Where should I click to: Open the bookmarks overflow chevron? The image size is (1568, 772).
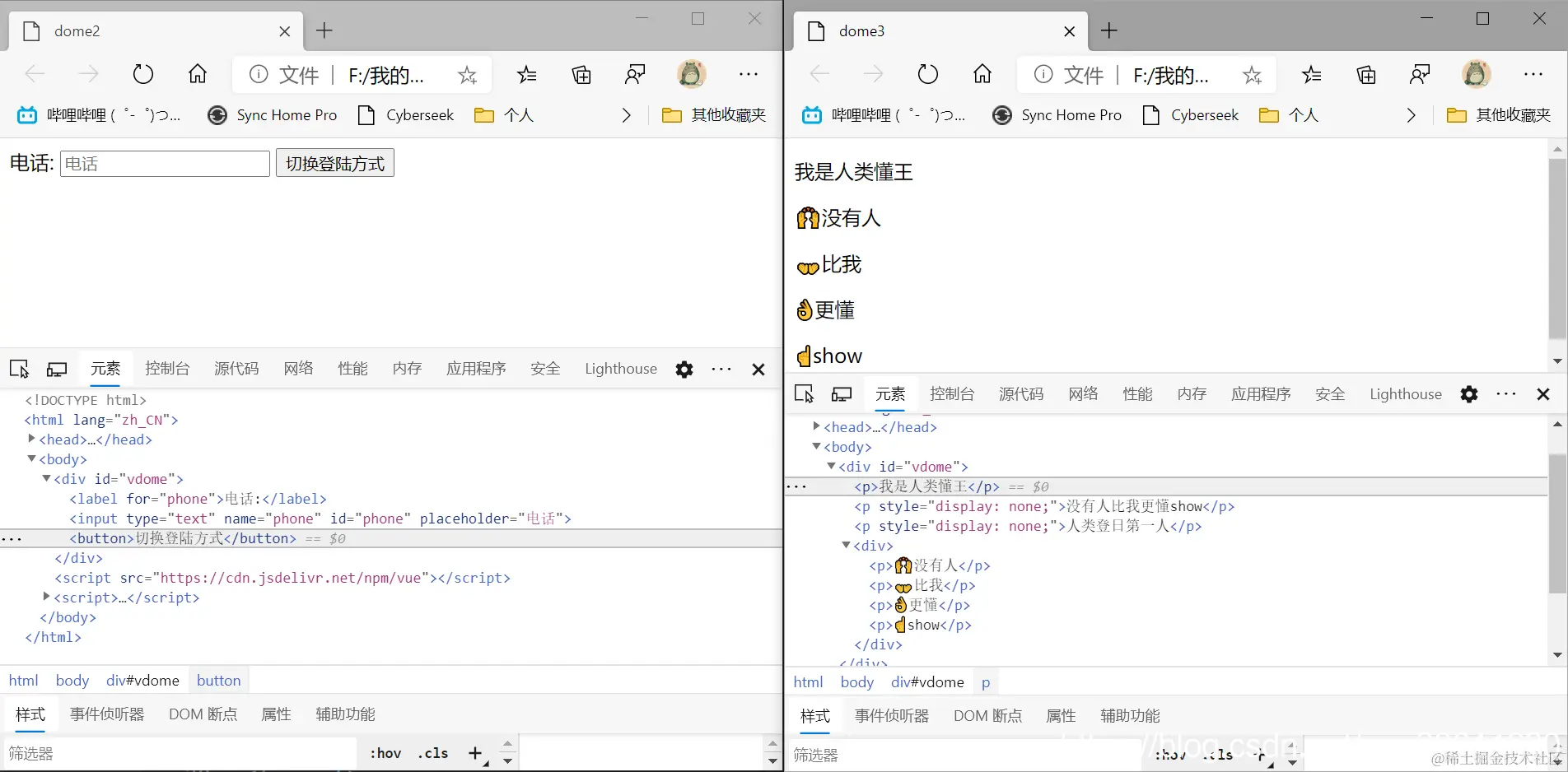pos(626,114)
